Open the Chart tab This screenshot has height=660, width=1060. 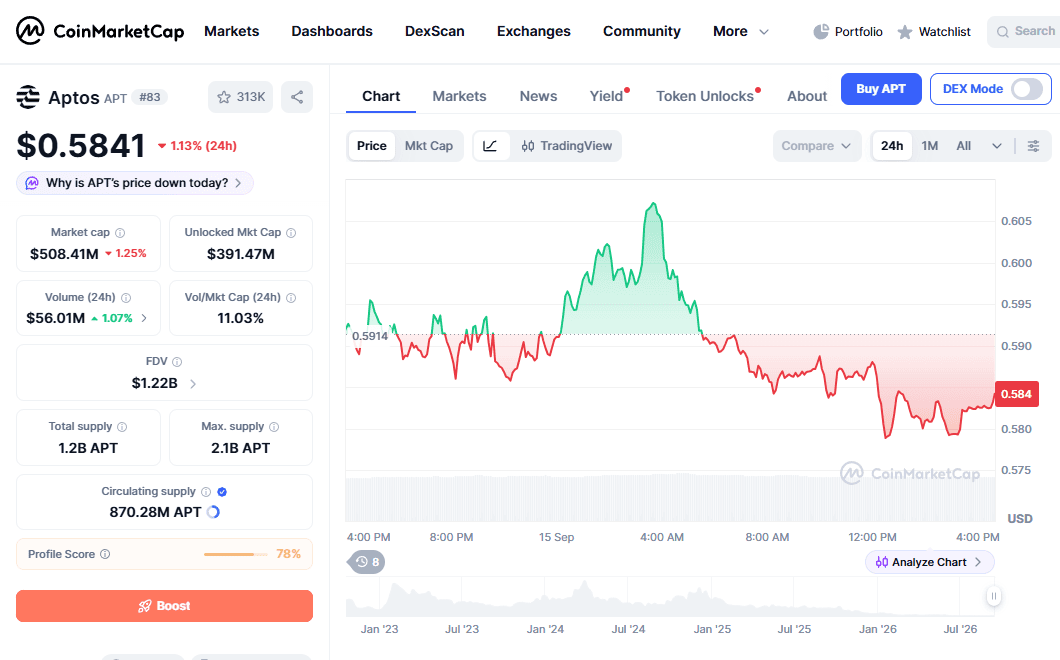tap(381, 96)
